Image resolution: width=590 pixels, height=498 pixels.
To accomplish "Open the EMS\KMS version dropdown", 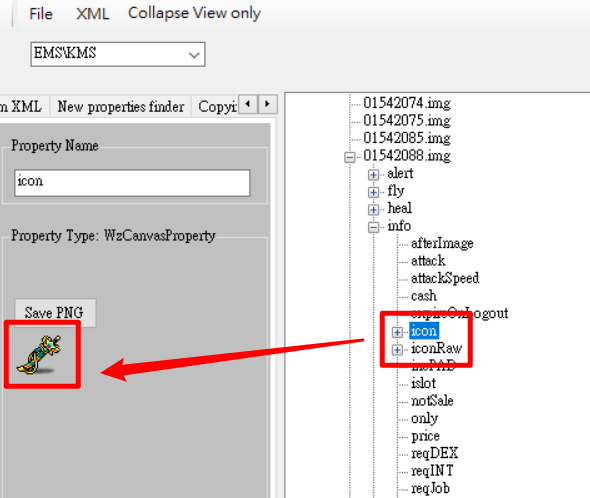I will [x=118, y=54].
